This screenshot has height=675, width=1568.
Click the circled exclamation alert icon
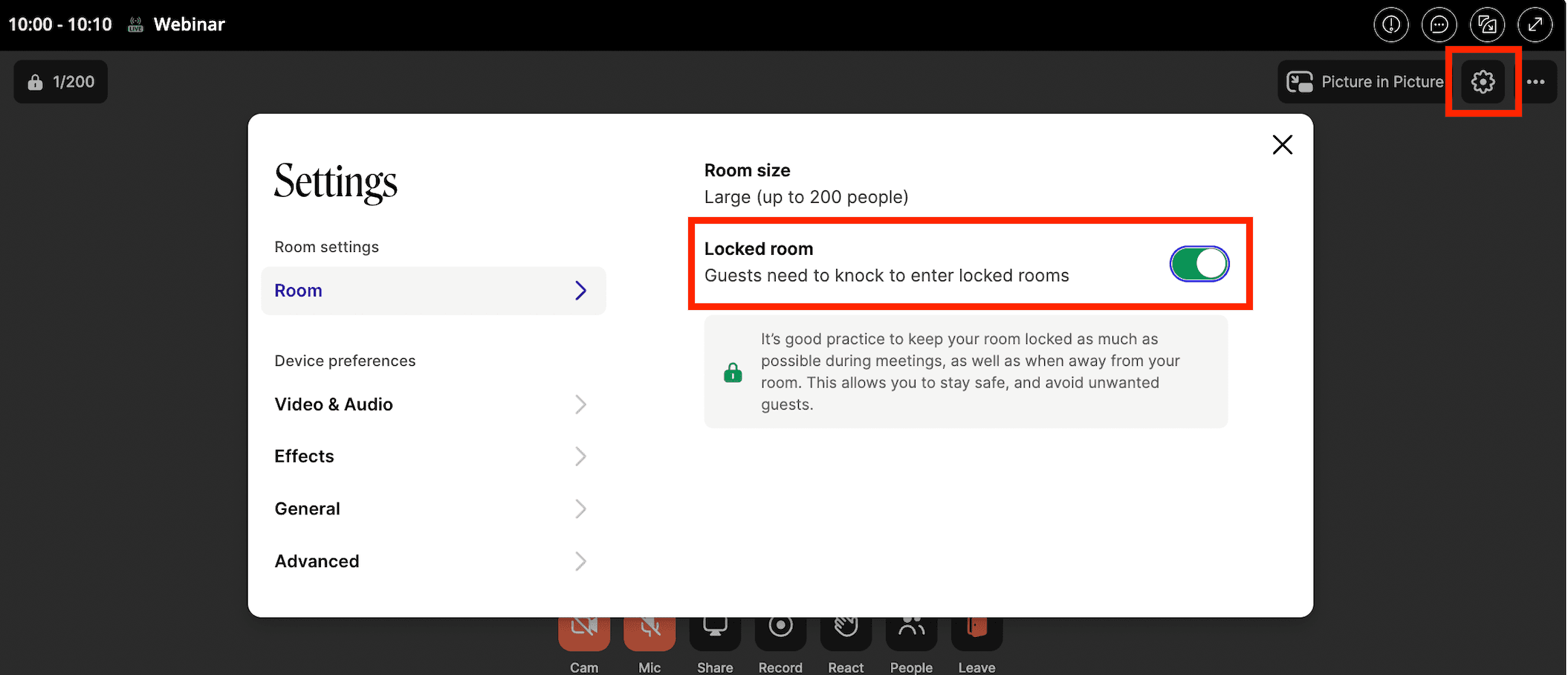tap(1391, 25)
